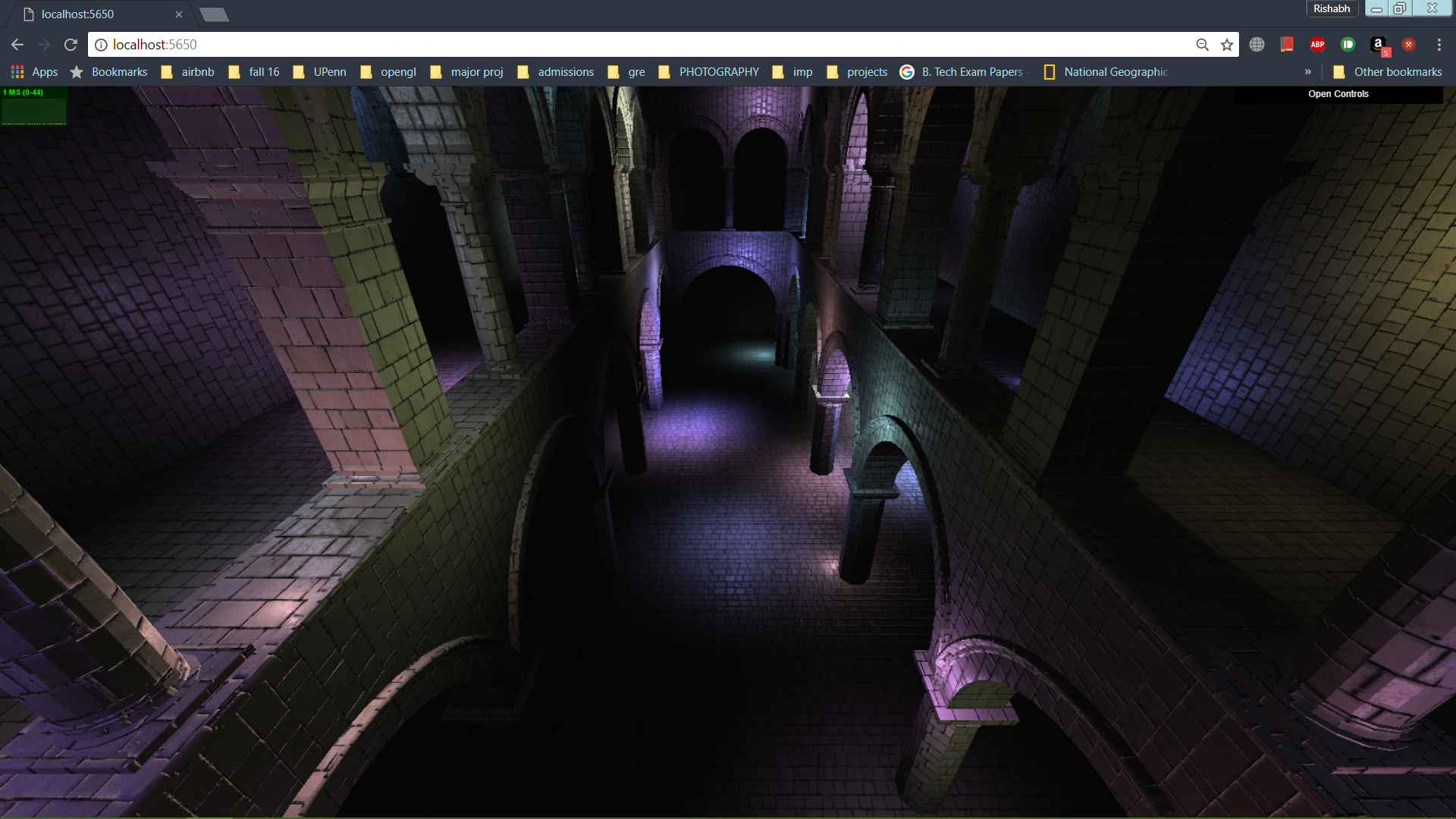Open a new tab

(214, 14)
